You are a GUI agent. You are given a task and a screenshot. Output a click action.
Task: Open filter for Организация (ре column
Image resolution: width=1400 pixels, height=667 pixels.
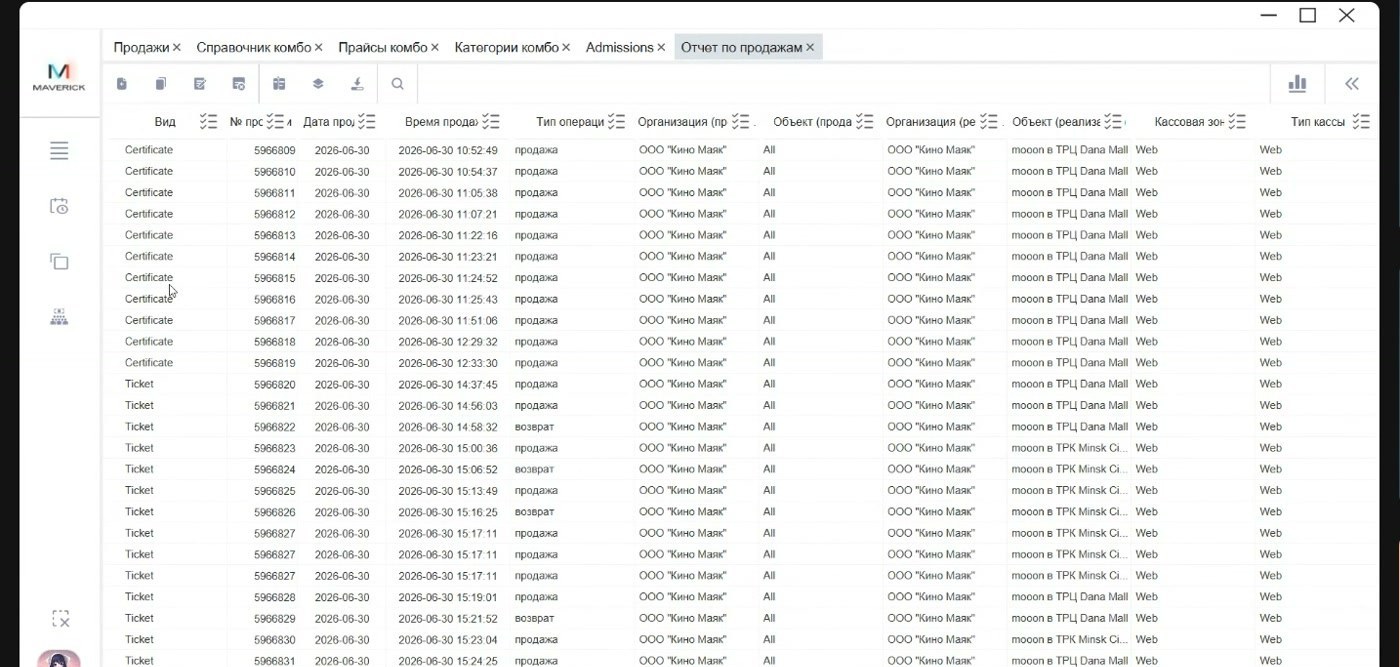989,122
